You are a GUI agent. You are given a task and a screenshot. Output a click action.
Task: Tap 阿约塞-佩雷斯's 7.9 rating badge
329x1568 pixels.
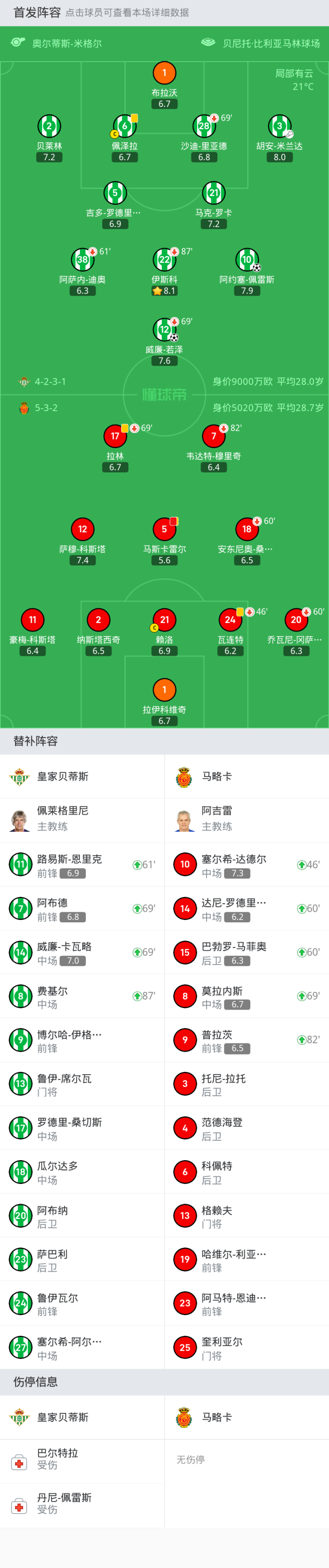[x=247, y=291]
